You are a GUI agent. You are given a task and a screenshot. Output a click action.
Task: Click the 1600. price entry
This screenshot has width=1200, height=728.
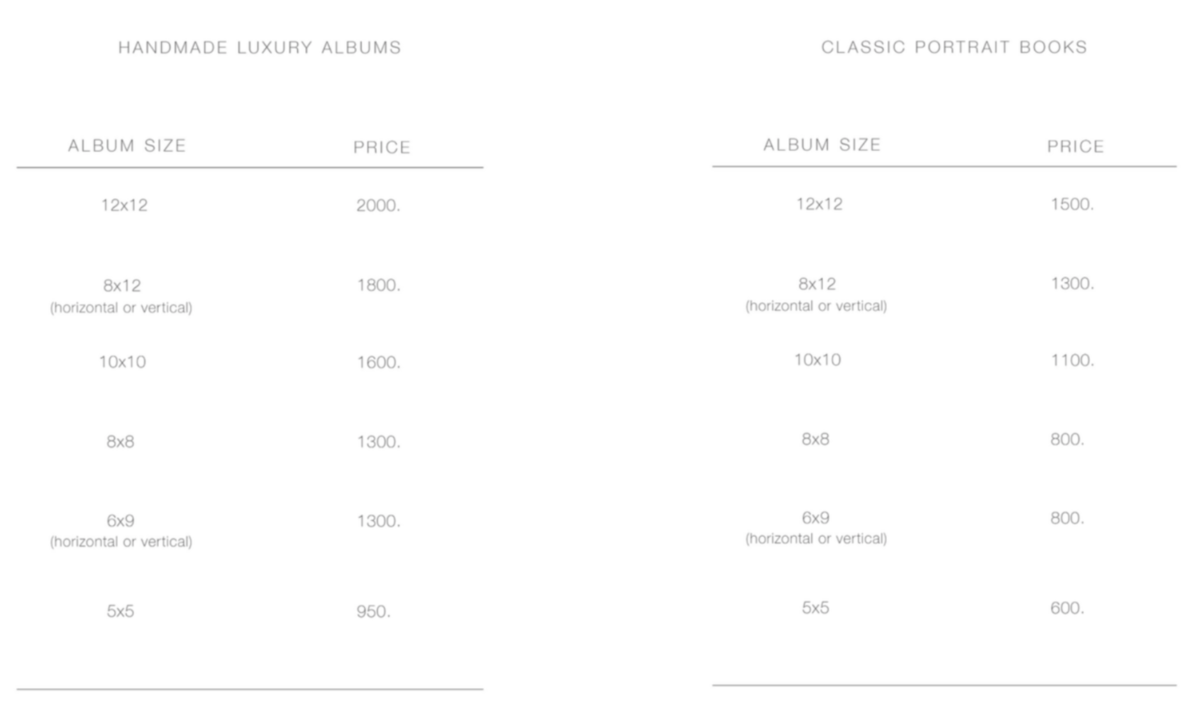(x=378, y=362)
